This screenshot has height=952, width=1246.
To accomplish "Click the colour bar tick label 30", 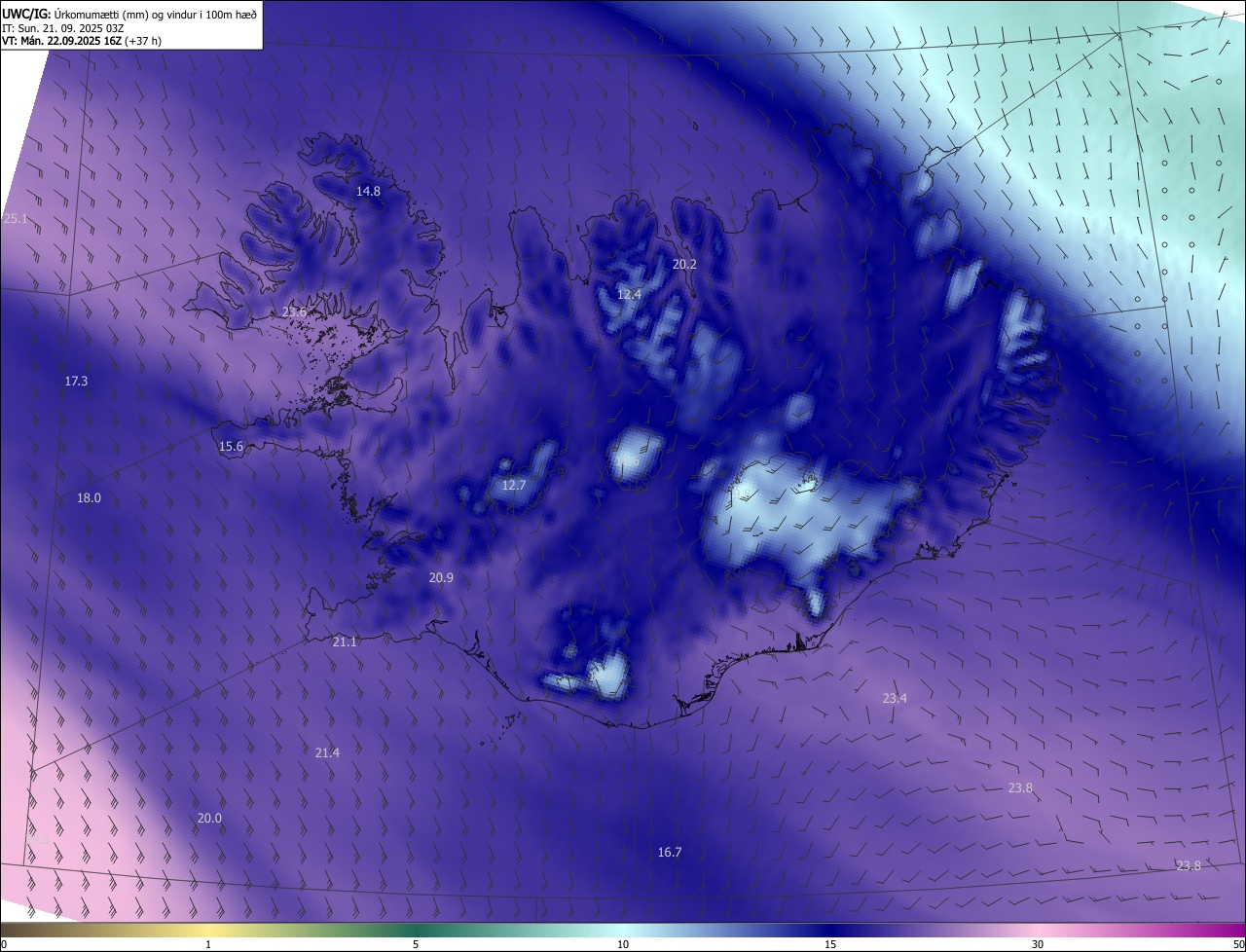I will 1038,944.
